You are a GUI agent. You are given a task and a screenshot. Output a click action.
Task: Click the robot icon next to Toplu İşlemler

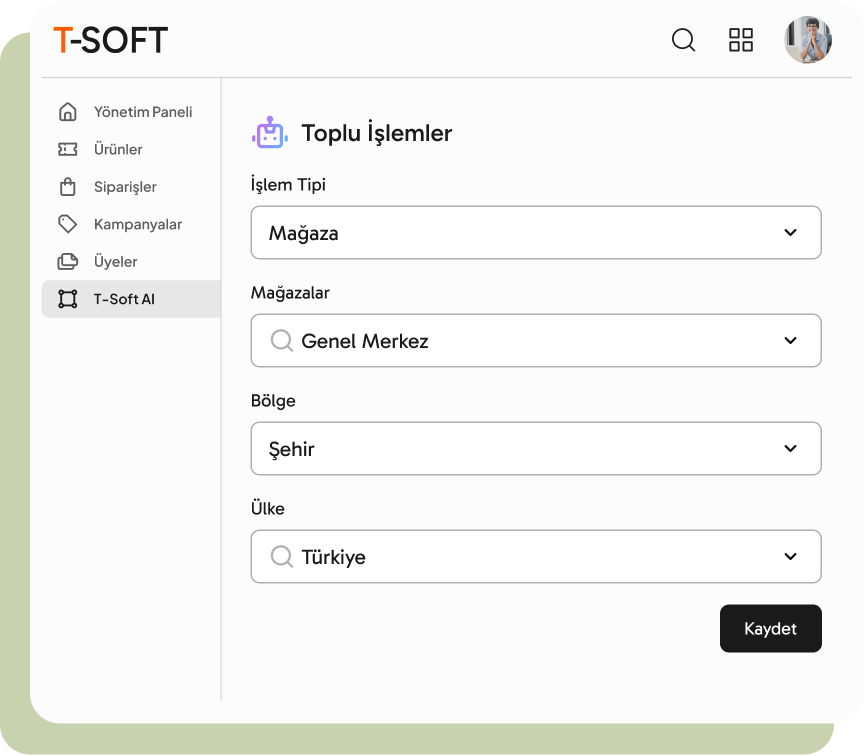click(269, 133)
